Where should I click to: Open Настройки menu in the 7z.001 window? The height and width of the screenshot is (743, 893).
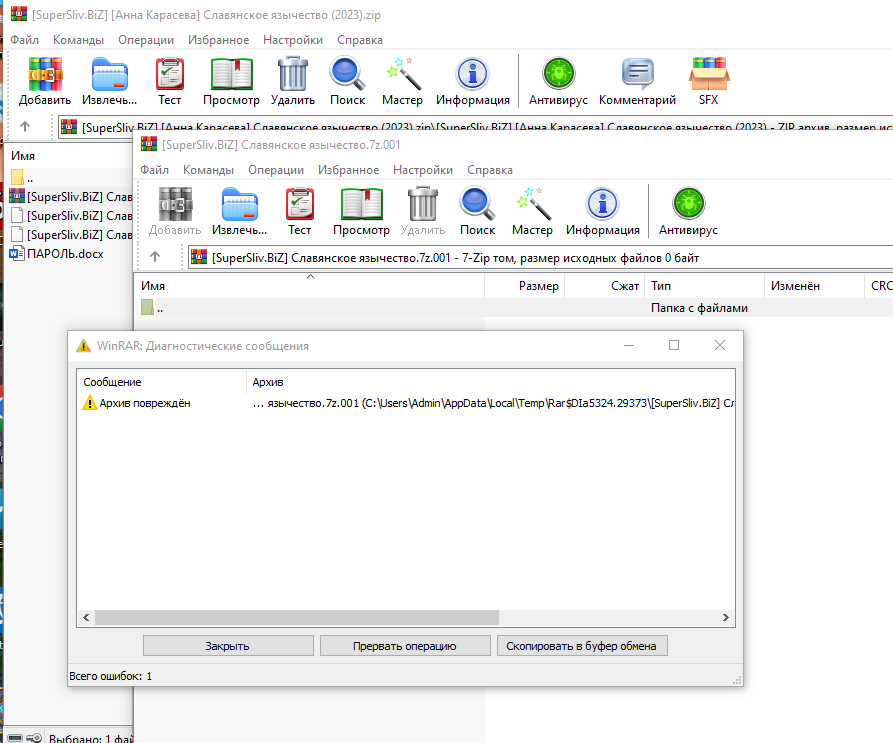423,170
